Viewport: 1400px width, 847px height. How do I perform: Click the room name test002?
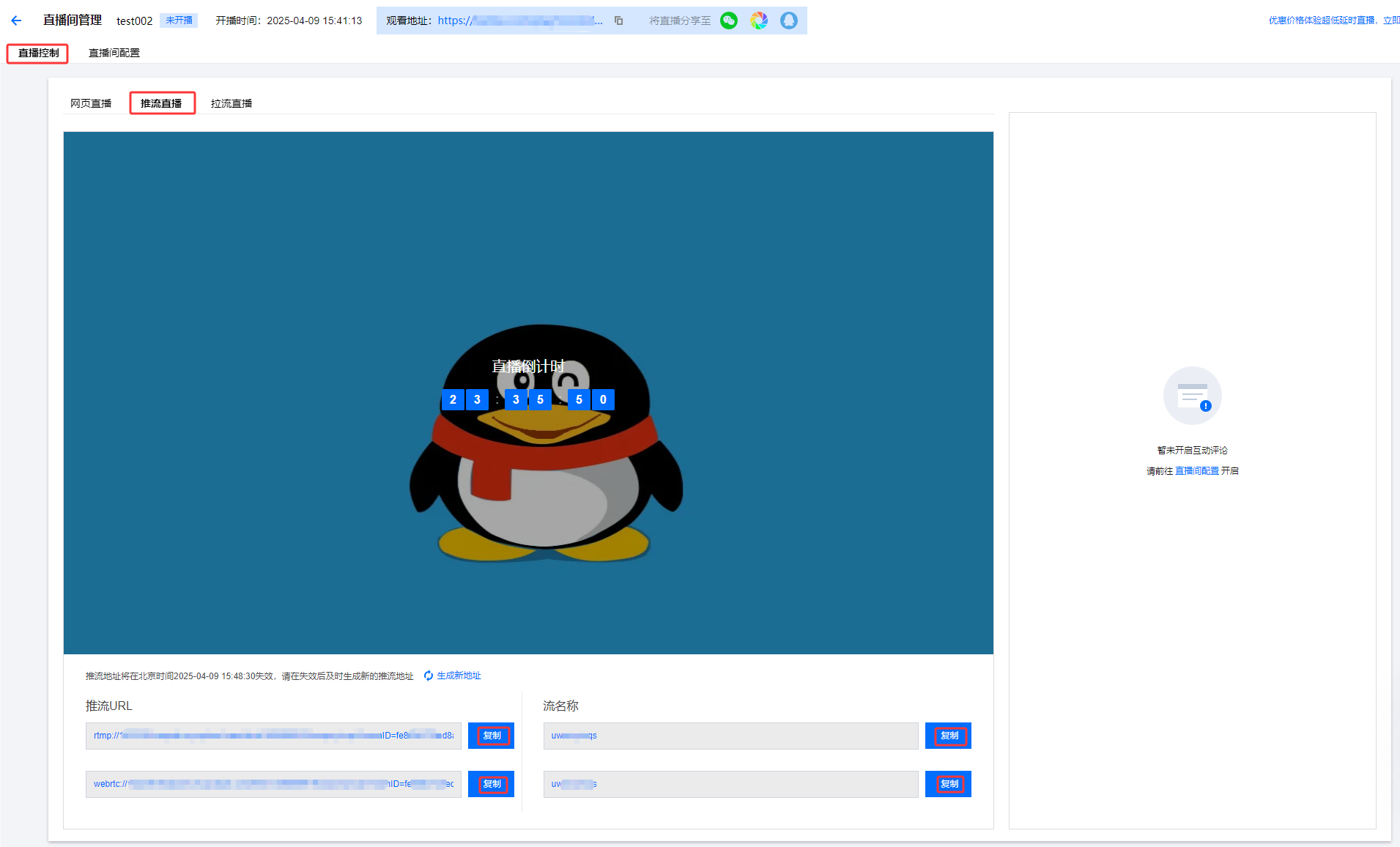135,21
